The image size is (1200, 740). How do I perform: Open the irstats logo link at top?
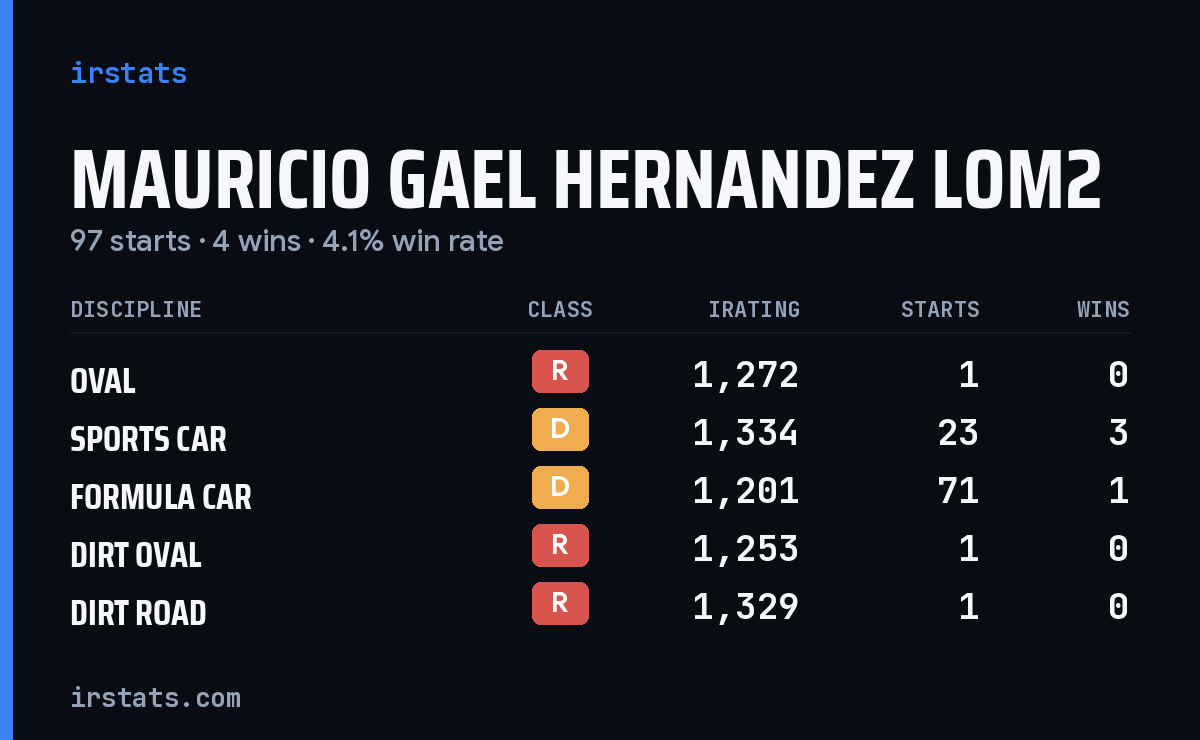[x=129, y=73]
